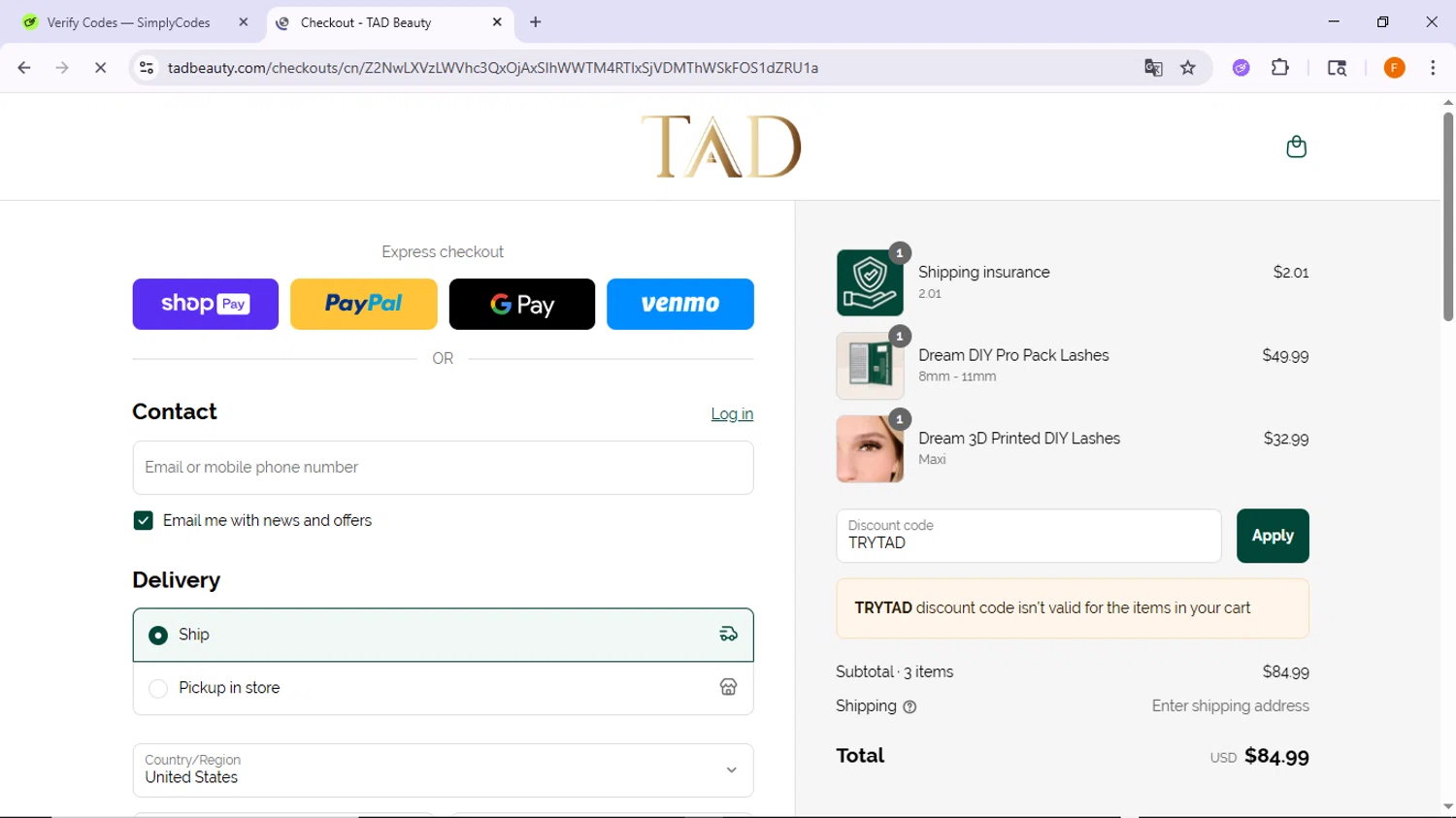Screen dimensions: 1456x818
Task: Click the TRYTAD invalid code message
Action: pos(1073,608)
